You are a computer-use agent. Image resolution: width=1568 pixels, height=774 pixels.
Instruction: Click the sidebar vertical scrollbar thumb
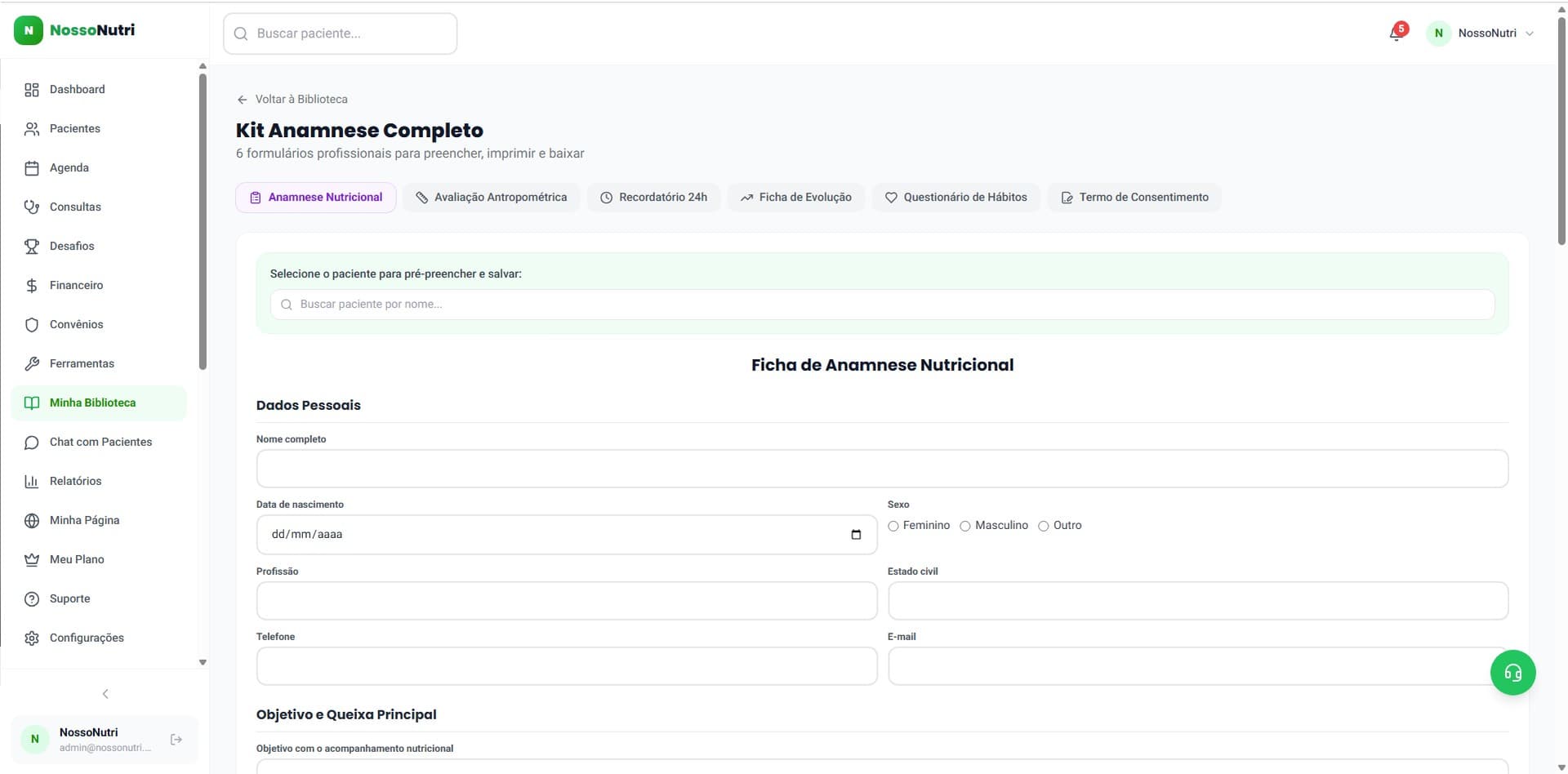[x=203, y=222]
